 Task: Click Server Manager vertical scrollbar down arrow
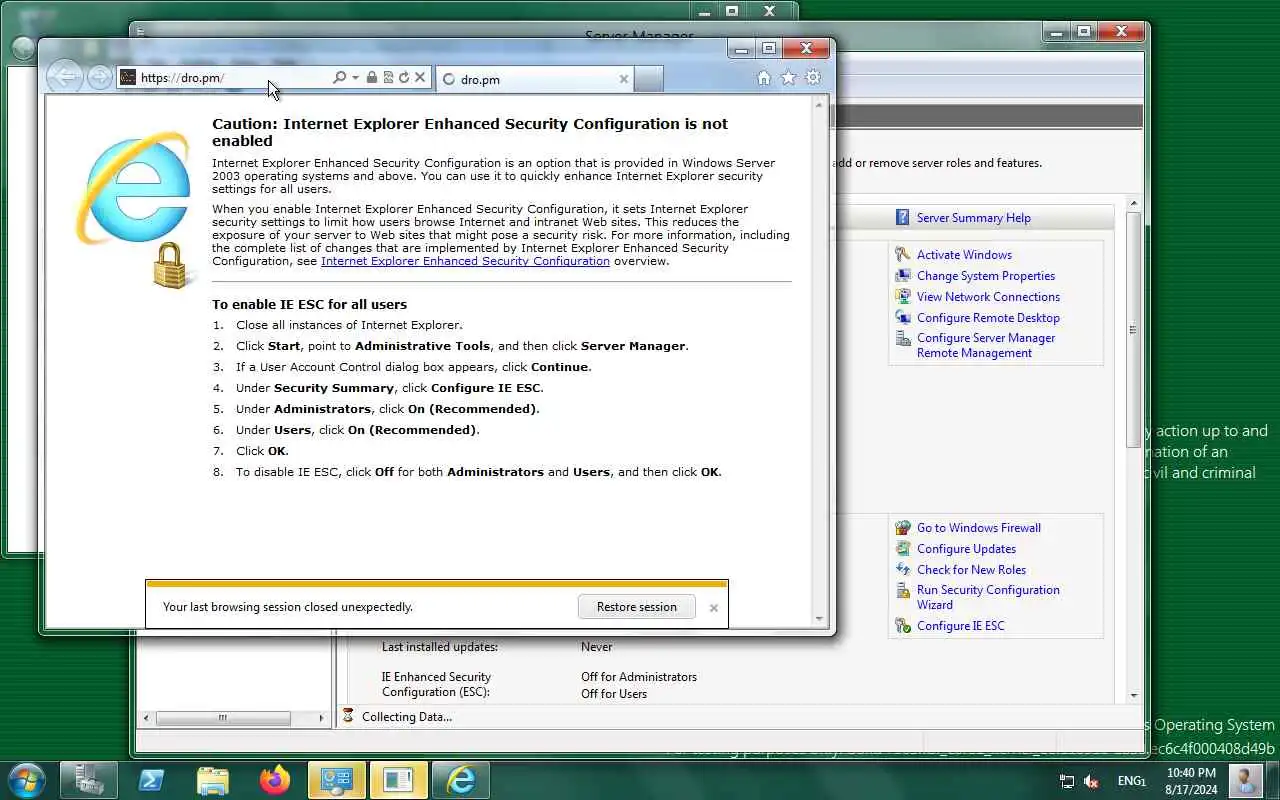pos(1134,695)
